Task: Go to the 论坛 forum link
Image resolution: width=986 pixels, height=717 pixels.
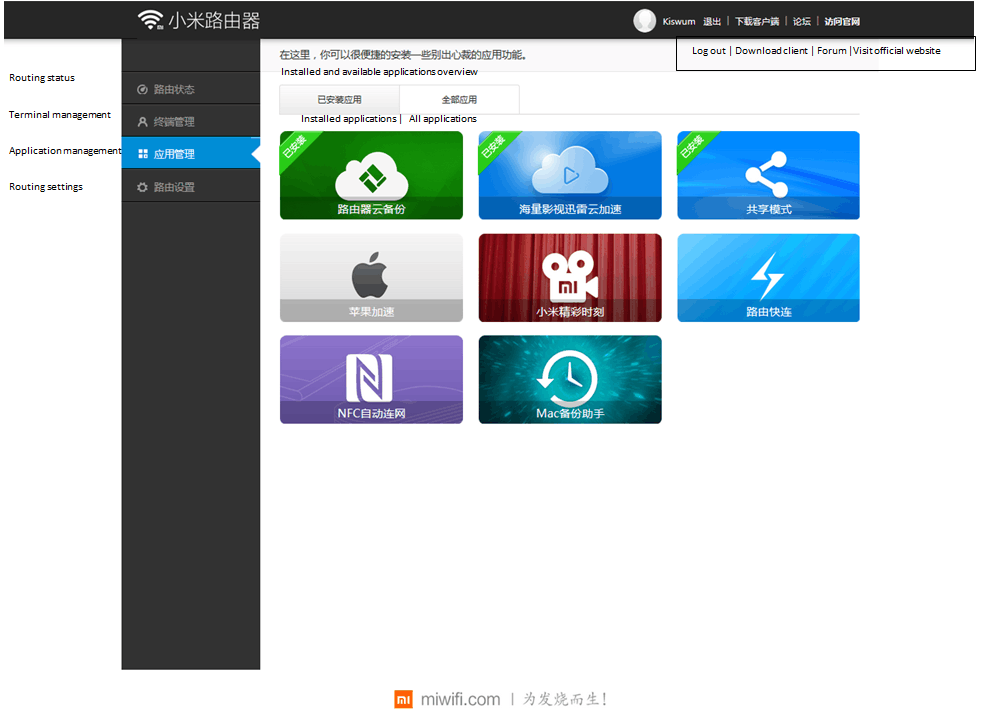Action: tap(802, 21)
